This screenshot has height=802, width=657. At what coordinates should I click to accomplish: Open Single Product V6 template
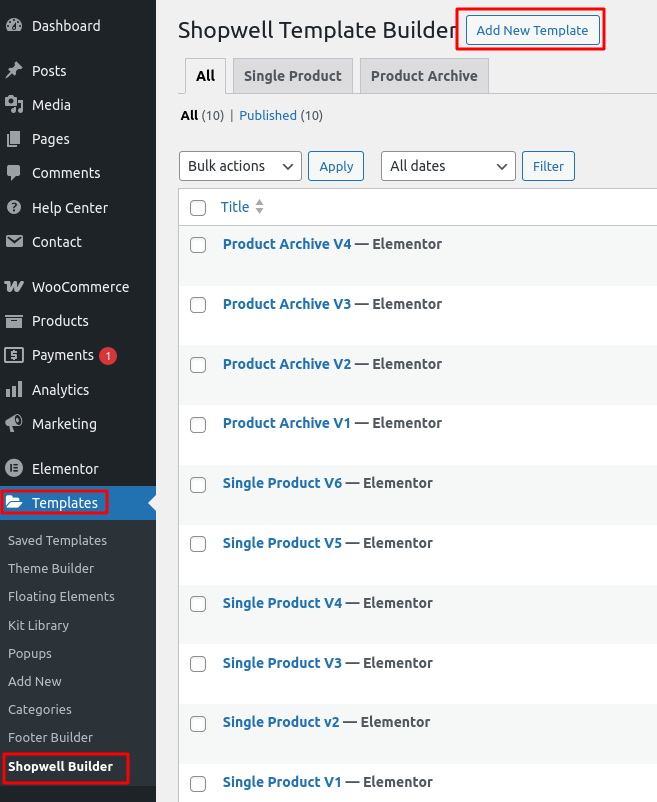(282, 483)
